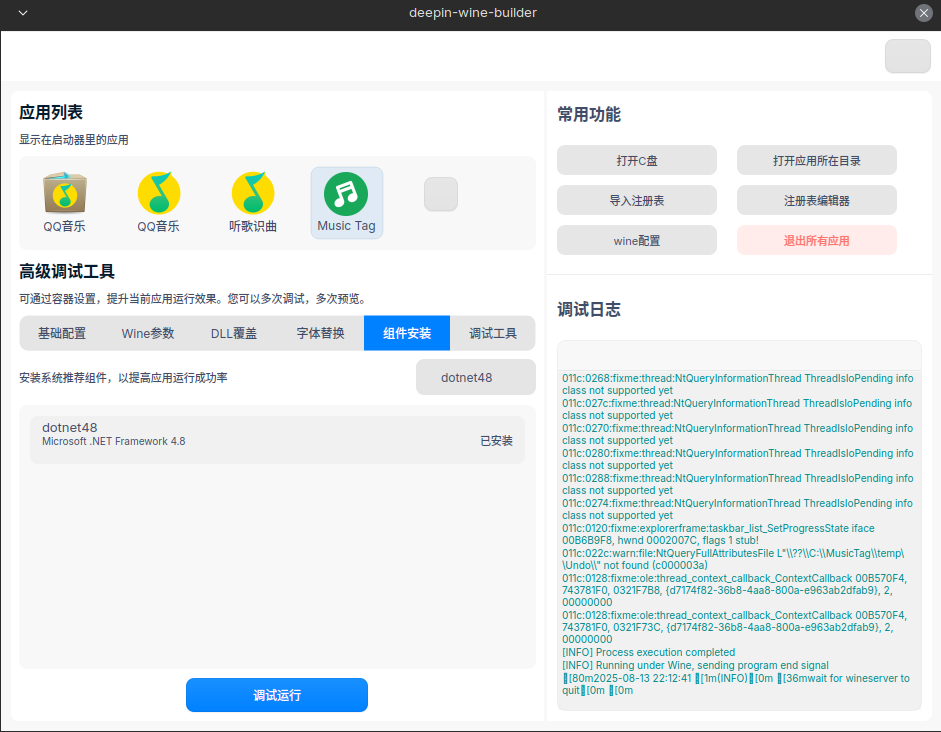Click the 高级调试工具 heading

coord(67,271)
